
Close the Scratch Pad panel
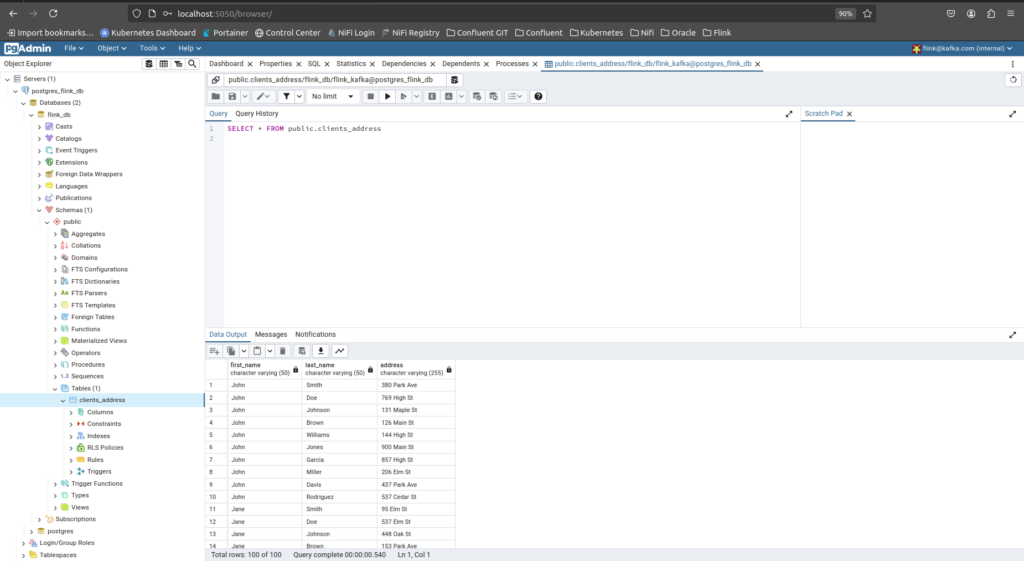[x=849, y=114]
